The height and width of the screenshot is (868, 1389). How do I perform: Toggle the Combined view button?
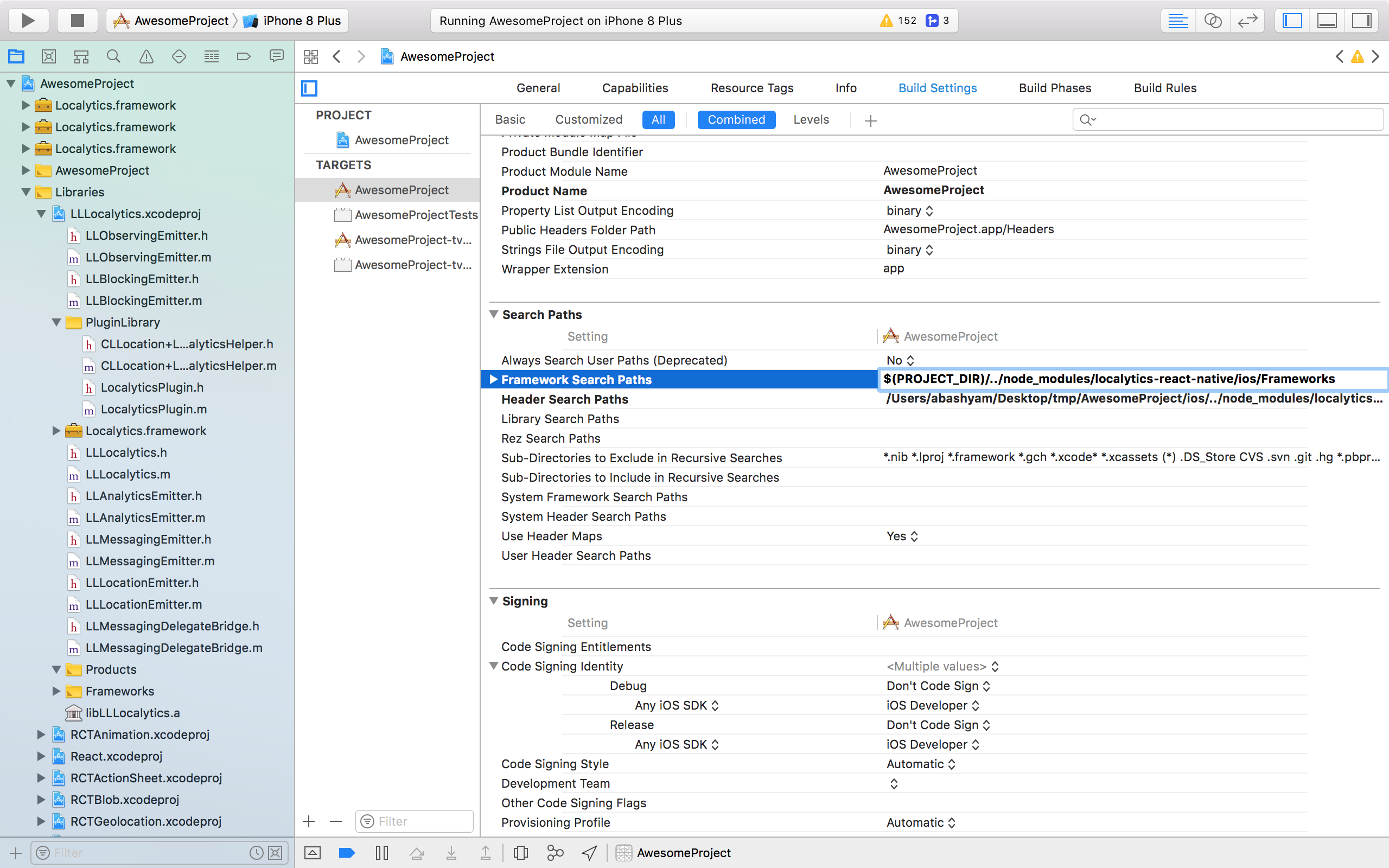click(735, 119)
